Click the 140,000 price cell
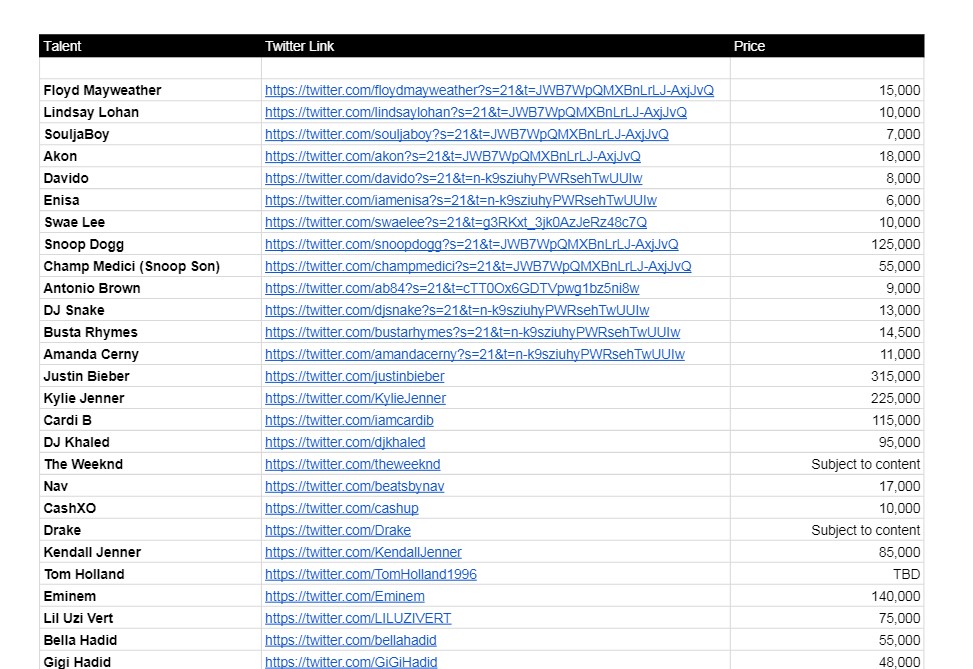The width and height of the screenshot is (973, 669). (827, 597)
